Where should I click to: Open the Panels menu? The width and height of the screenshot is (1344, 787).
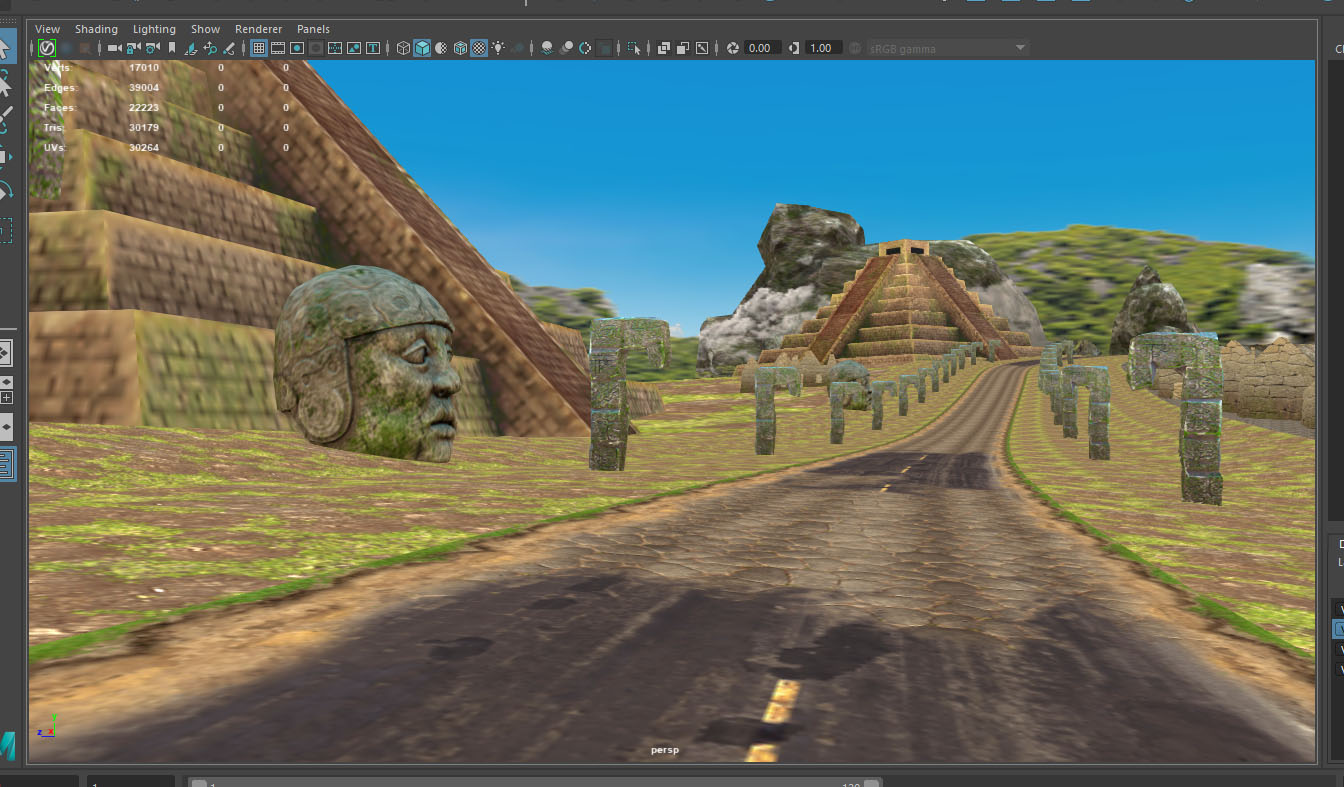pyautogui.click(x=313, y=29)
